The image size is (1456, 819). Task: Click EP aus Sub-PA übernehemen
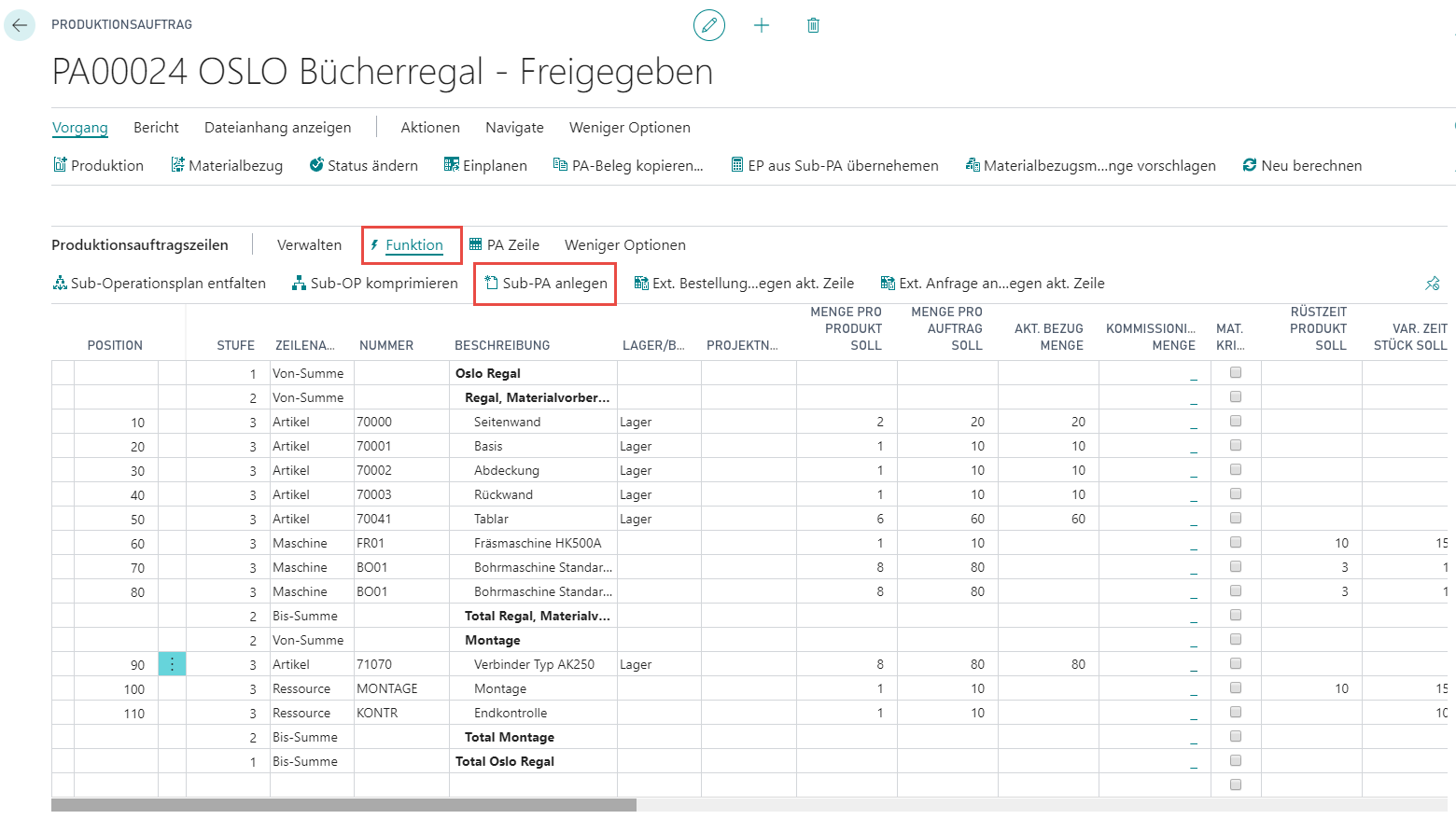pyautogui.click(x=834, y=165)
